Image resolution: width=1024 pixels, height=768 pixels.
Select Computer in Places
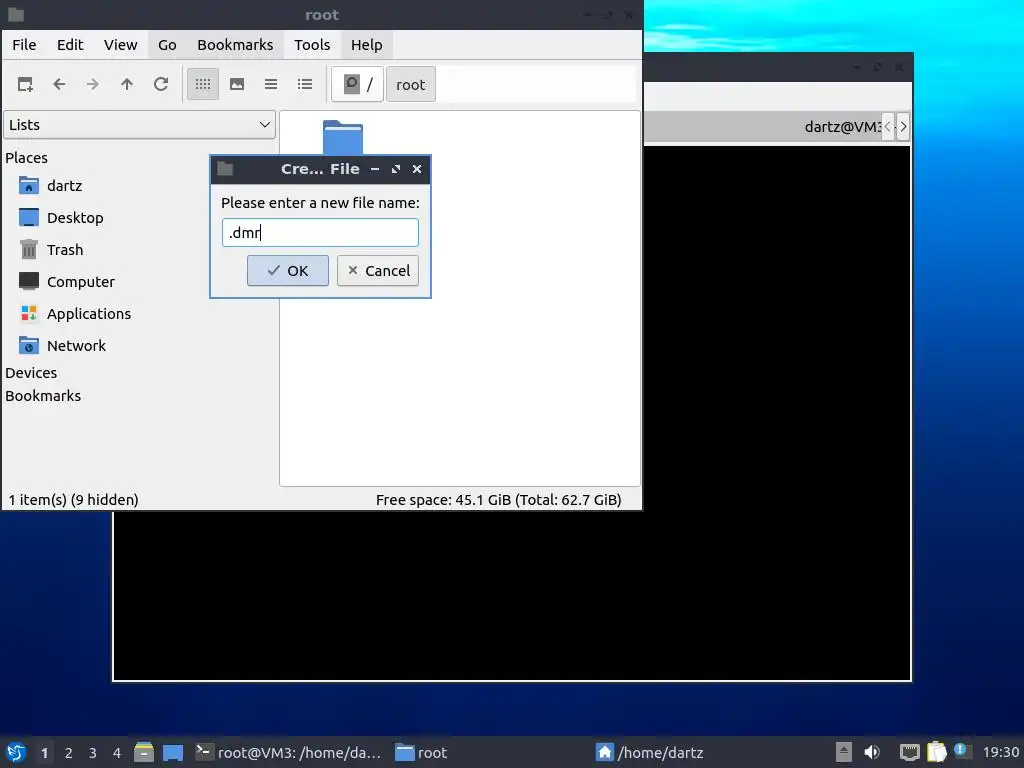(x=80, y=282)
